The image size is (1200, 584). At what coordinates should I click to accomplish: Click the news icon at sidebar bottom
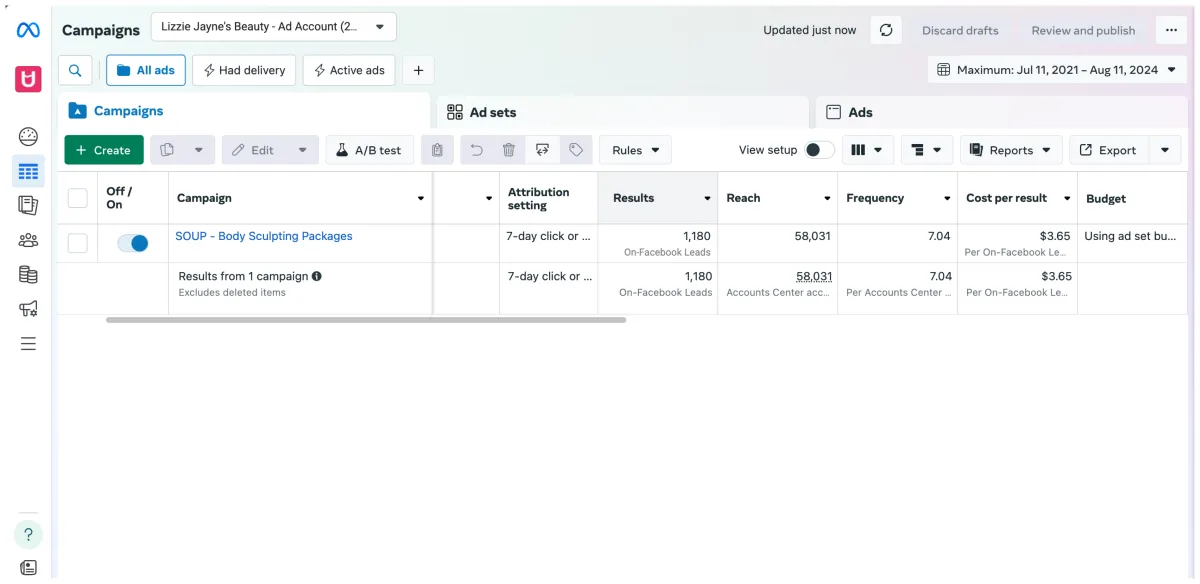[28, 568]
